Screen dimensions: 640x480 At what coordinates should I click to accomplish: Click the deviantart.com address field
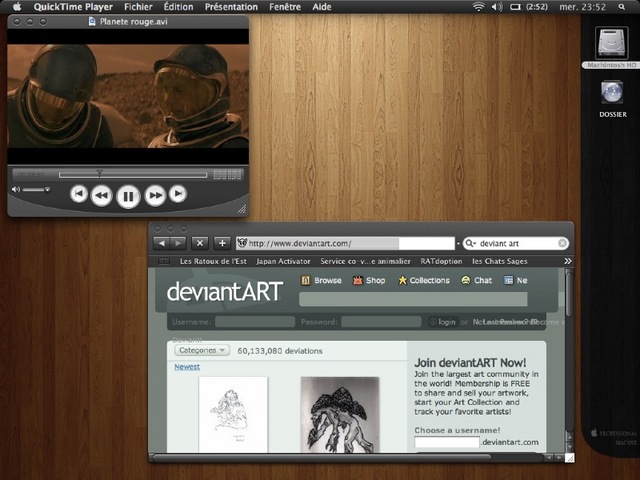(345, 244)
